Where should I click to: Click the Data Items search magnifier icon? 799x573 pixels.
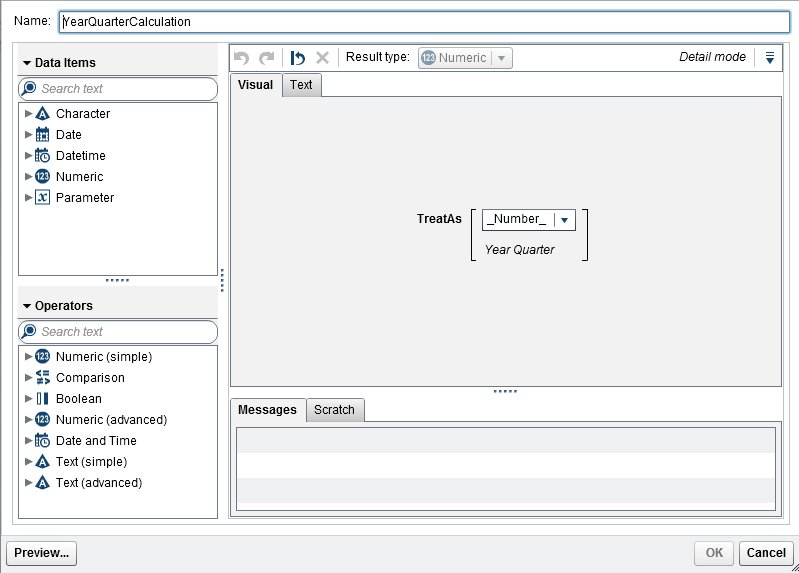click(29, 88)
